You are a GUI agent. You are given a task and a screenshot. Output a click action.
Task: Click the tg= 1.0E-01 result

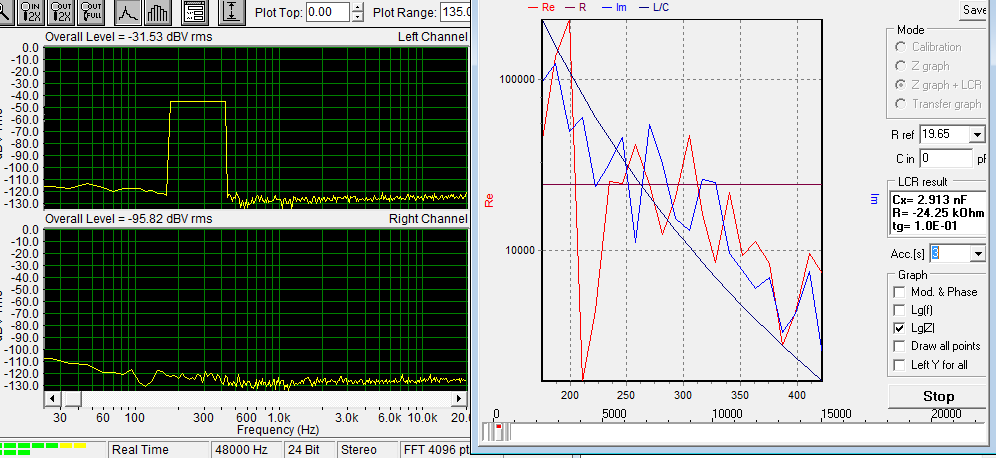pyautogui.click(x=927, y=225)
